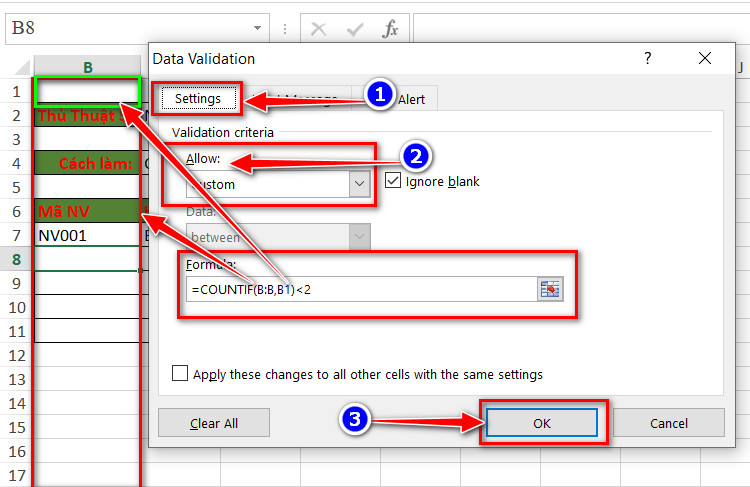The image size is (750, 487).
Task: Click the Select All corner triangle of sheet
Action: (x=22, y=68)
